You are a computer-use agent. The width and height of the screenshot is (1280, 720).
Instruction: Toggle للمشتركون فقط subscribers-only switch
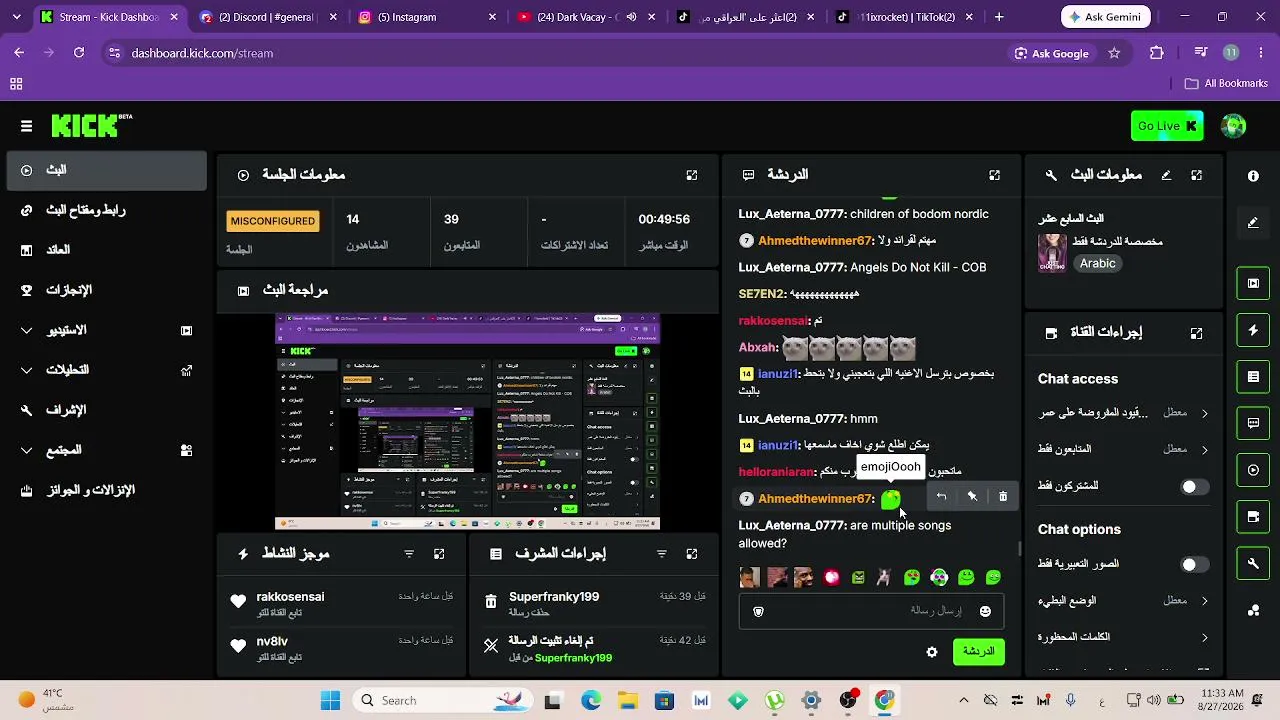pos(1194,487)
